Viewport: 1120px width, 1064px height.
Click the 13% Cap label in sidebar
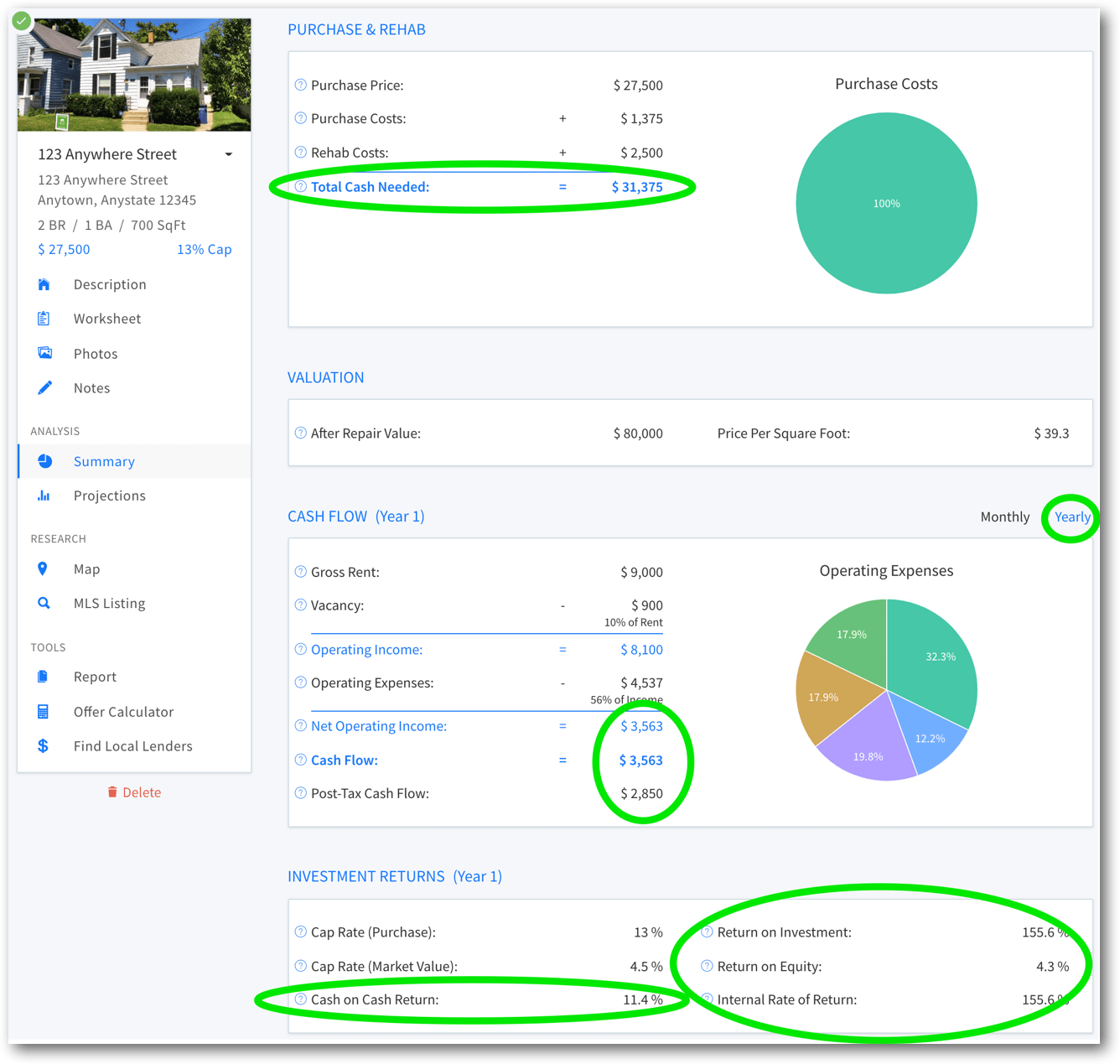(204, 249)
